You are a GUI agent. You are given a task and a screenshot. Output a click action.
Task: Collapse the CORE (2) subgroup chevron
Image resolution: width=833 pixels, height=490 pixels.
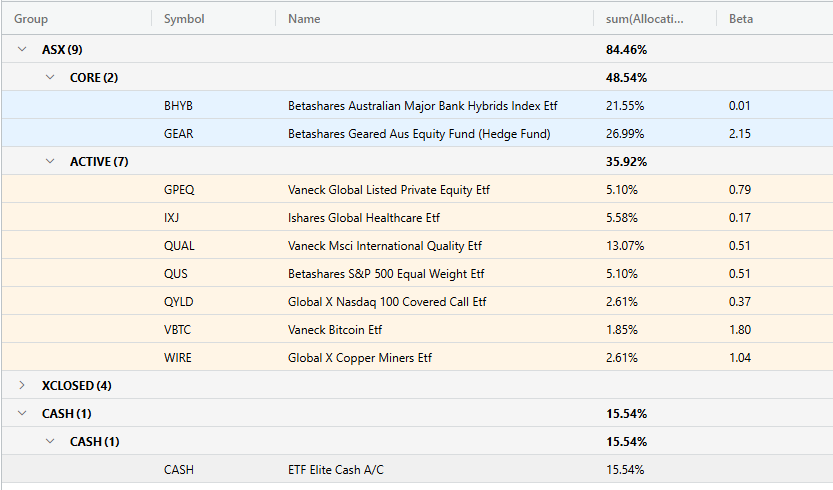click(x=50, y=78)
